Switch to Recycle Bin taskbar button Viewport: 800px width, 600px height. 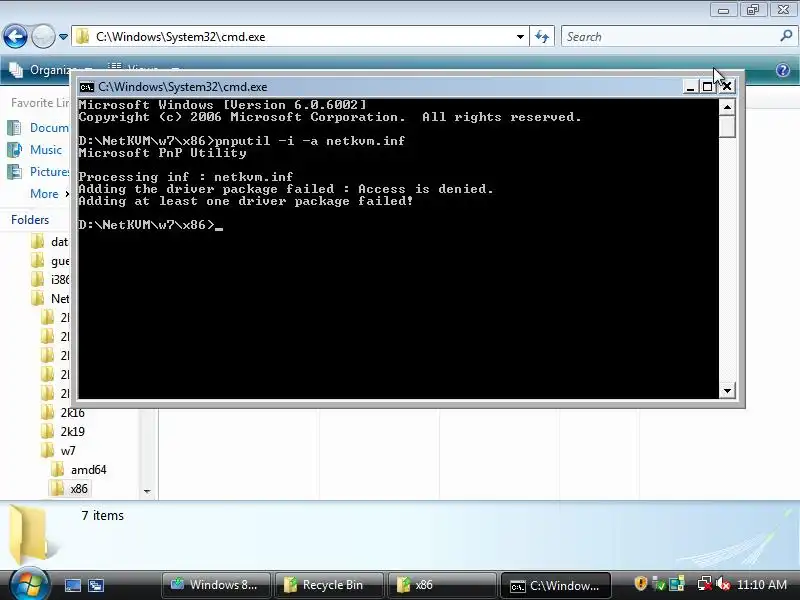329,585
